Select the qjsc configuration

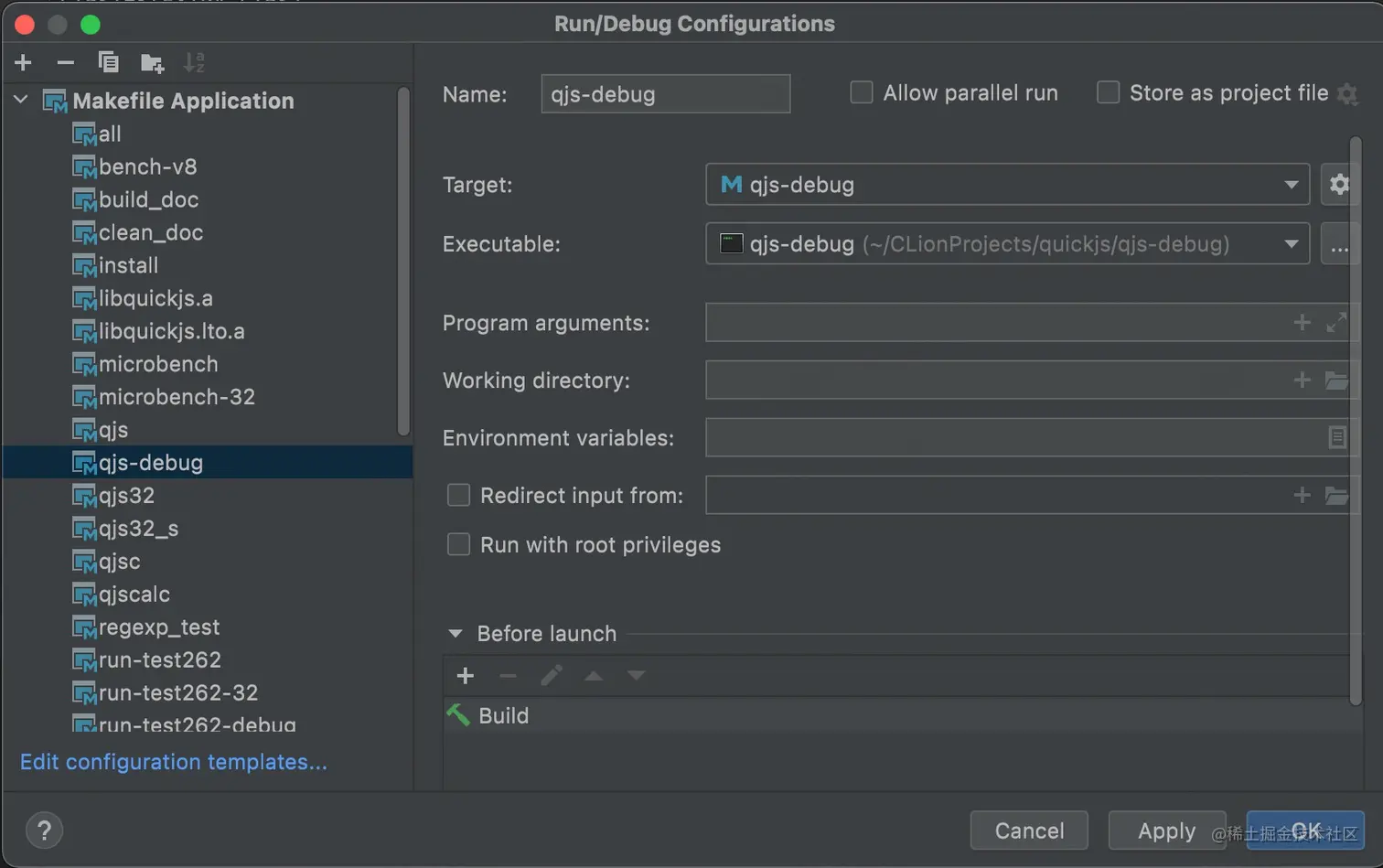(x=120, y=562)
